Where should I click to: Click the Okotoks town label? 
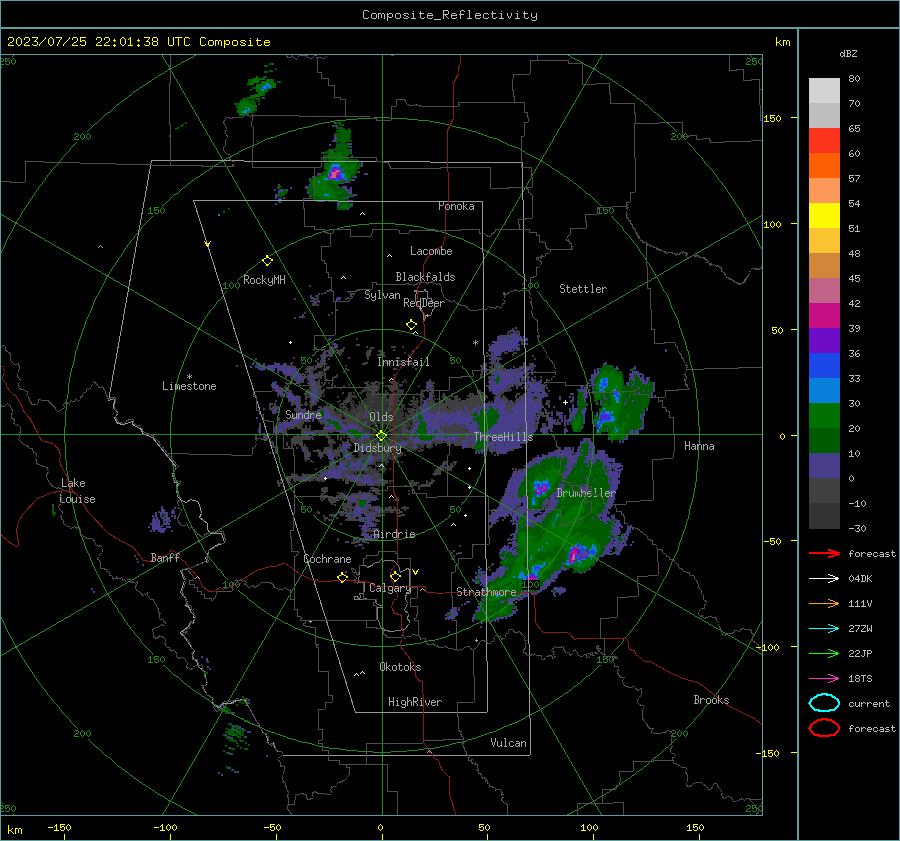tap(400, 667)
